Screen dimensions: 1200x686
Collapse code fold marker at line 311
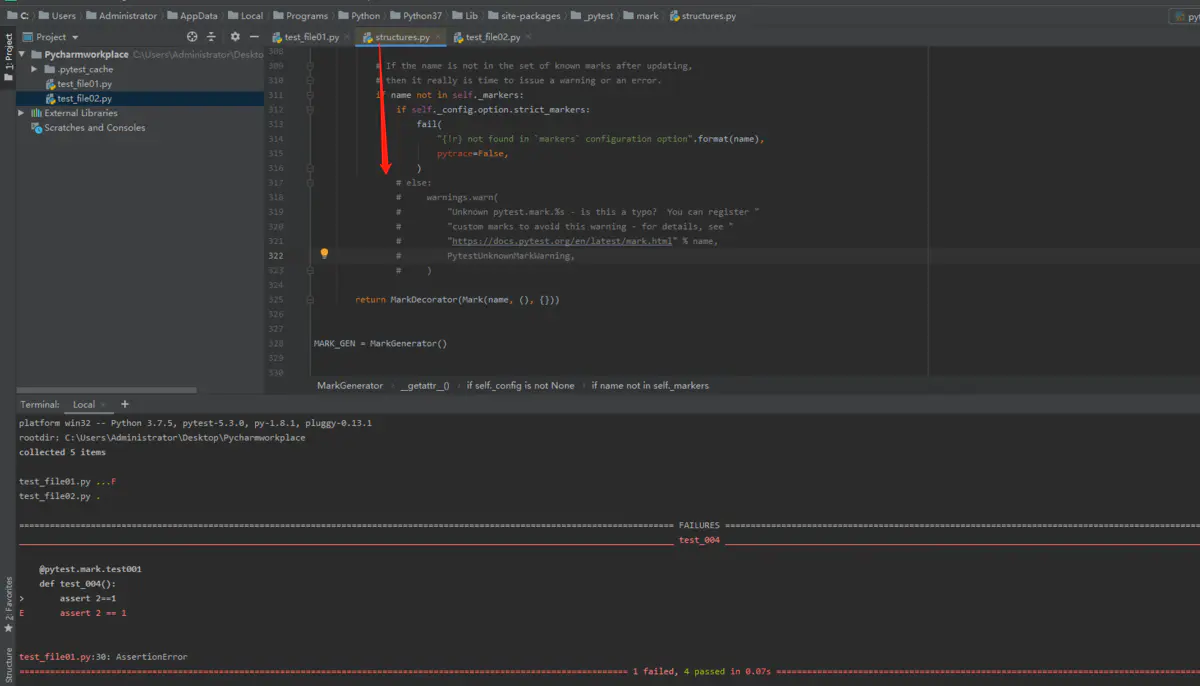pyautogui.click(x=310, y=95)
